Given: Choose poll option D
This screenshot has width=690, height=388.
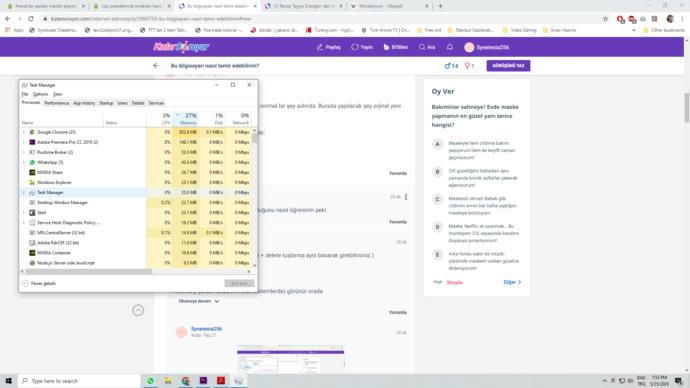Looking at the screenshot, I should click(x=437, y=227).
